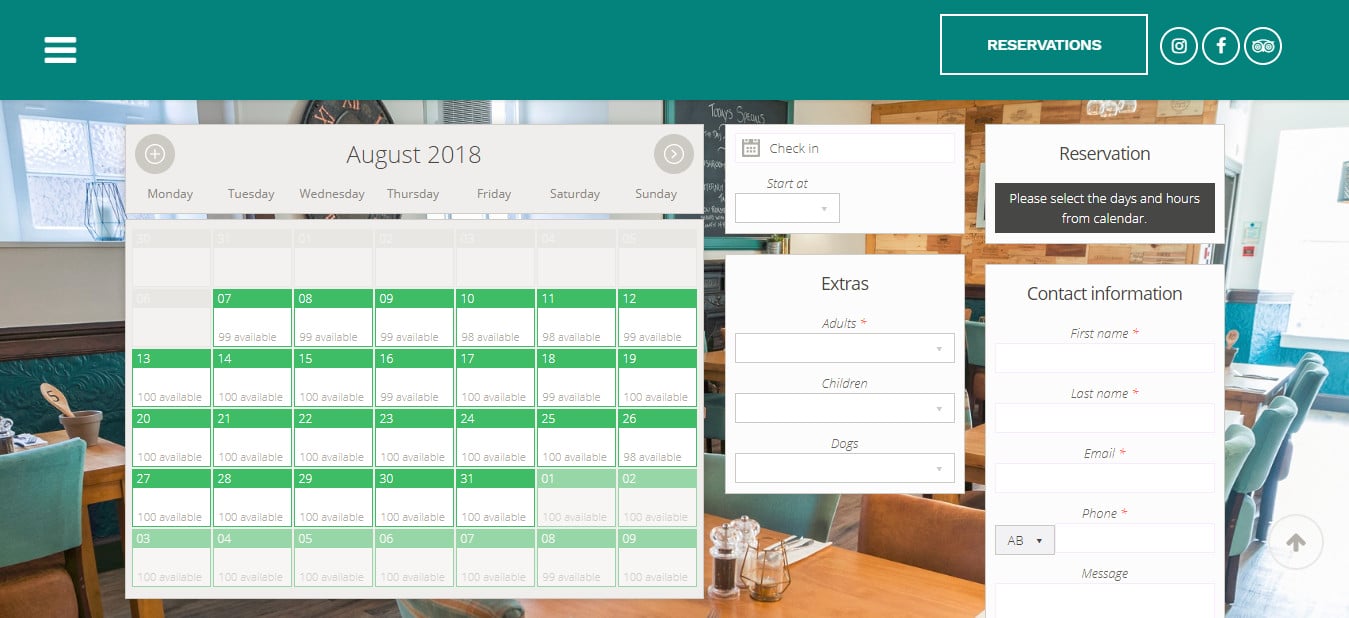
Task: Click the First name input field
Action: [1105, 358]
